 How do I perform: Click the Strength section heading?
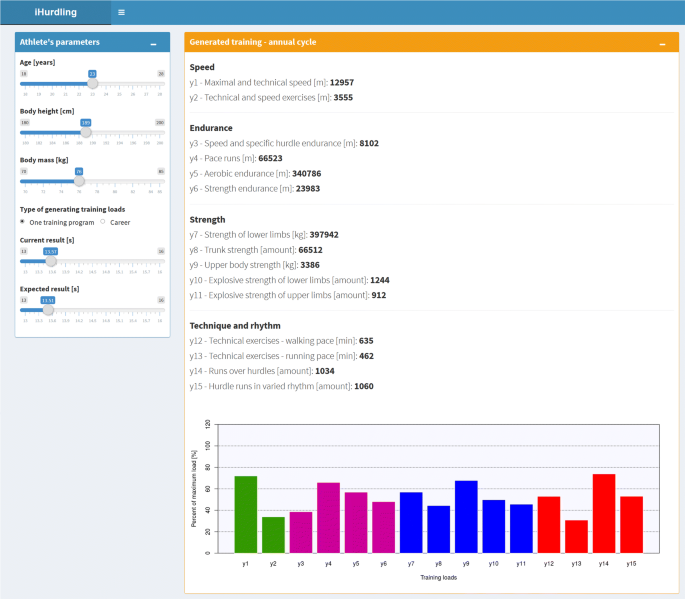point(207,220)
